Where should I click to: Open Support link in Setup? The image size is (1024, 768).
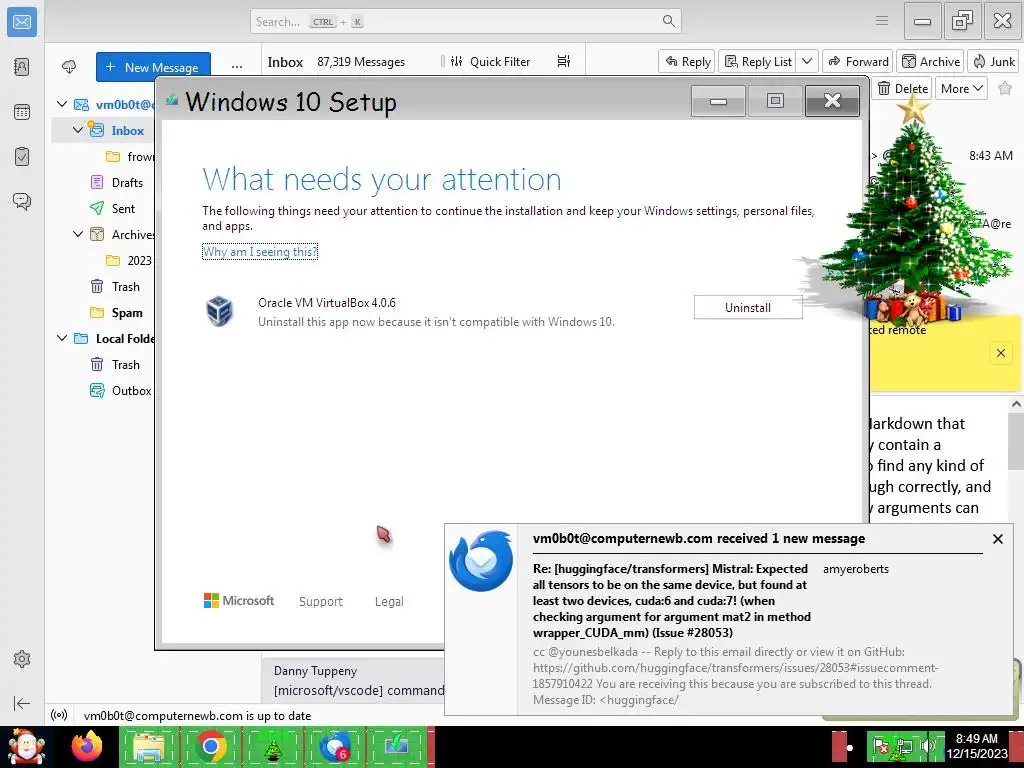(321, 601)
